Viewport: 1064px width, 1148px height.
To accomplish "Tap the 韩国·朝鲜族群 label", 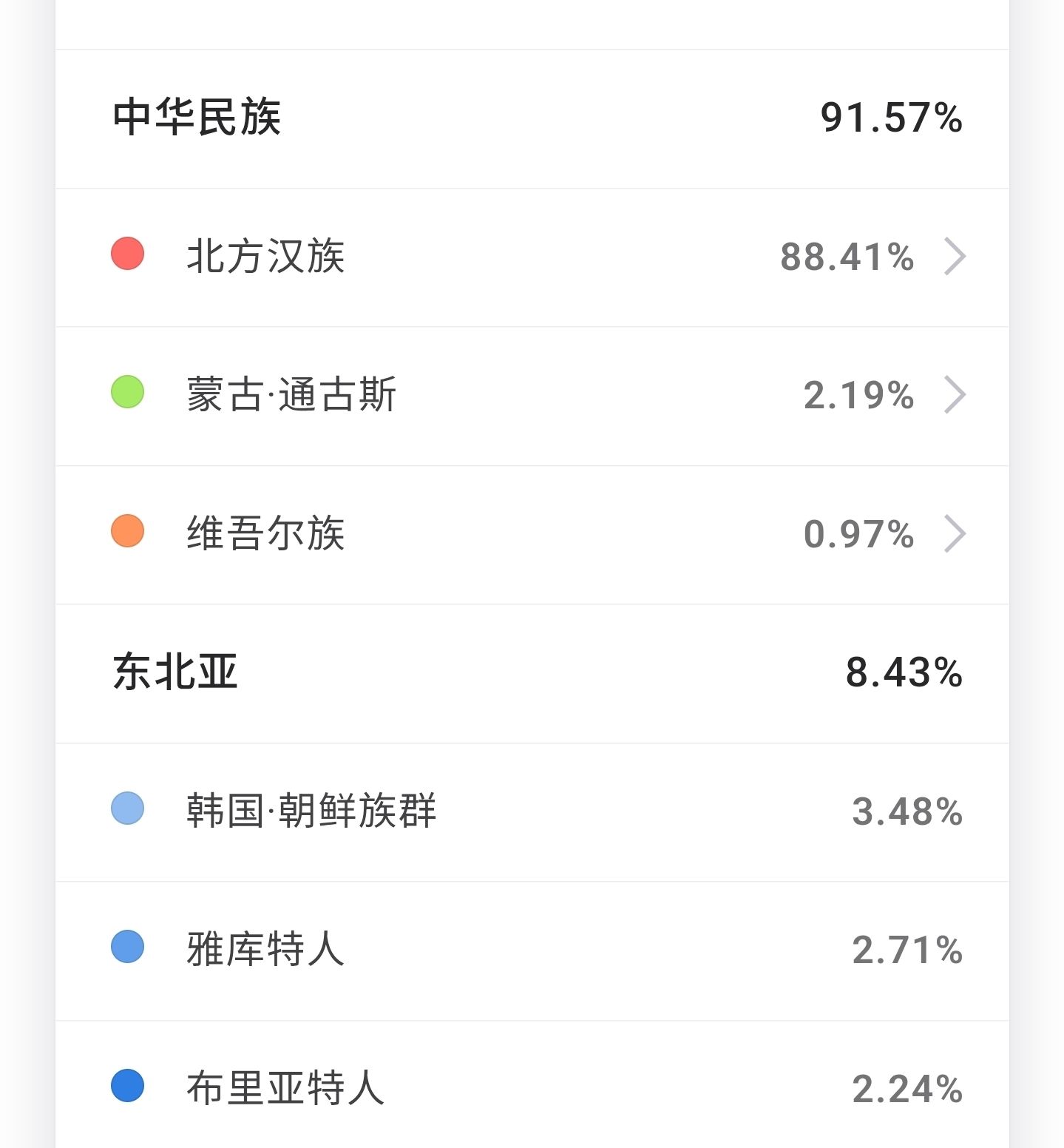I will click(x=311, y=811).
